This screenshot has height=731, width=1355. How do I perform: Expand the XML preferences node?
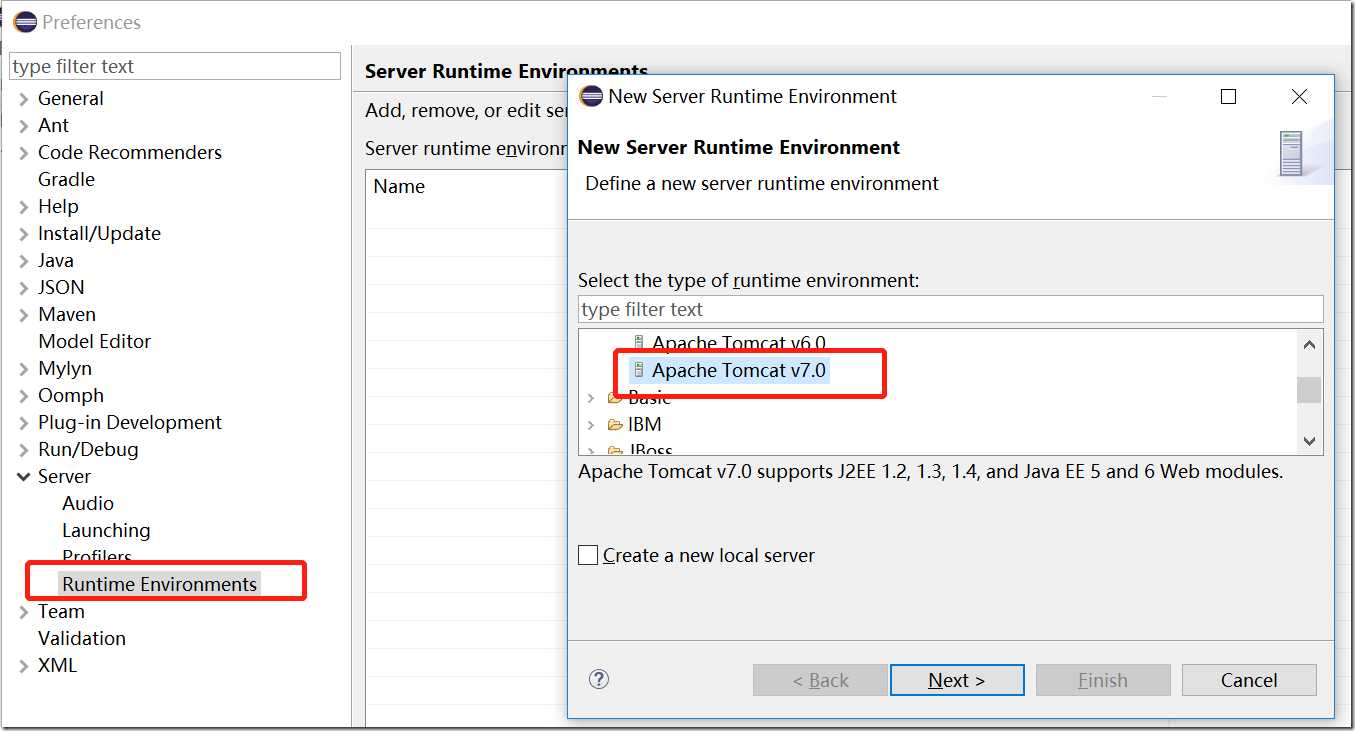point(24,666)
